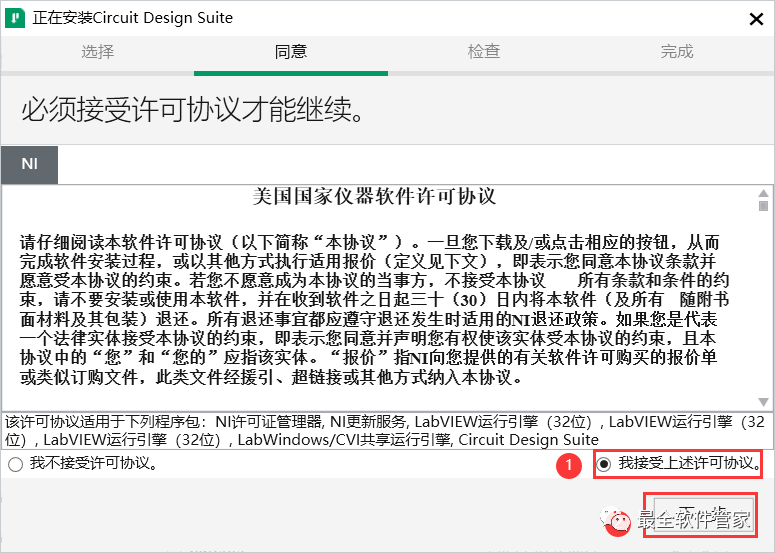Open the NI license tab
This screenshot has width=775, height=553.
point(30,164)
